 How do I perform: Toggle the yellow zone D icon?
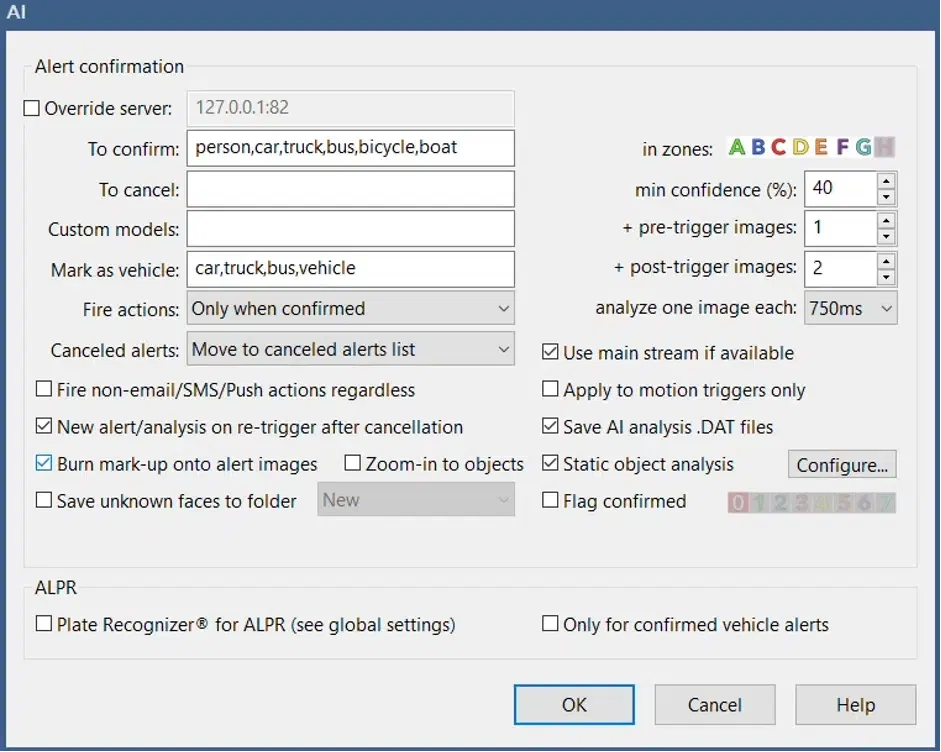800,148
